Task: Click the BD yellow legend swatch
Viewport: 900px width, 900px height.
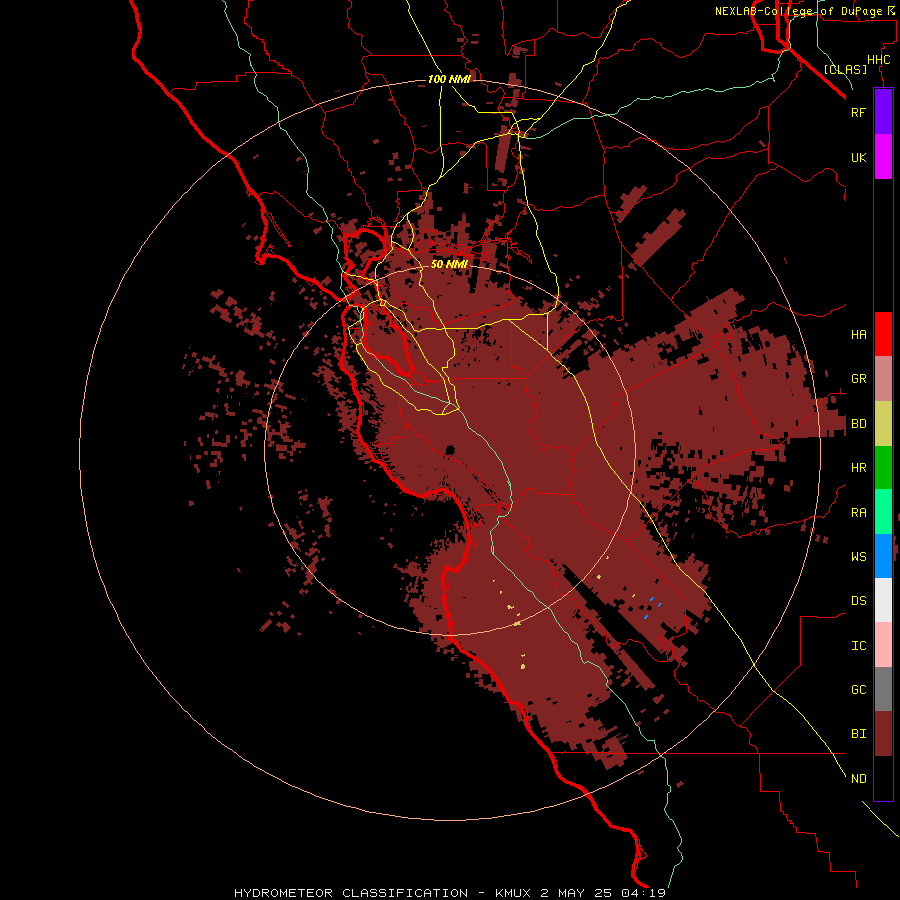Action: click(883, 424)
